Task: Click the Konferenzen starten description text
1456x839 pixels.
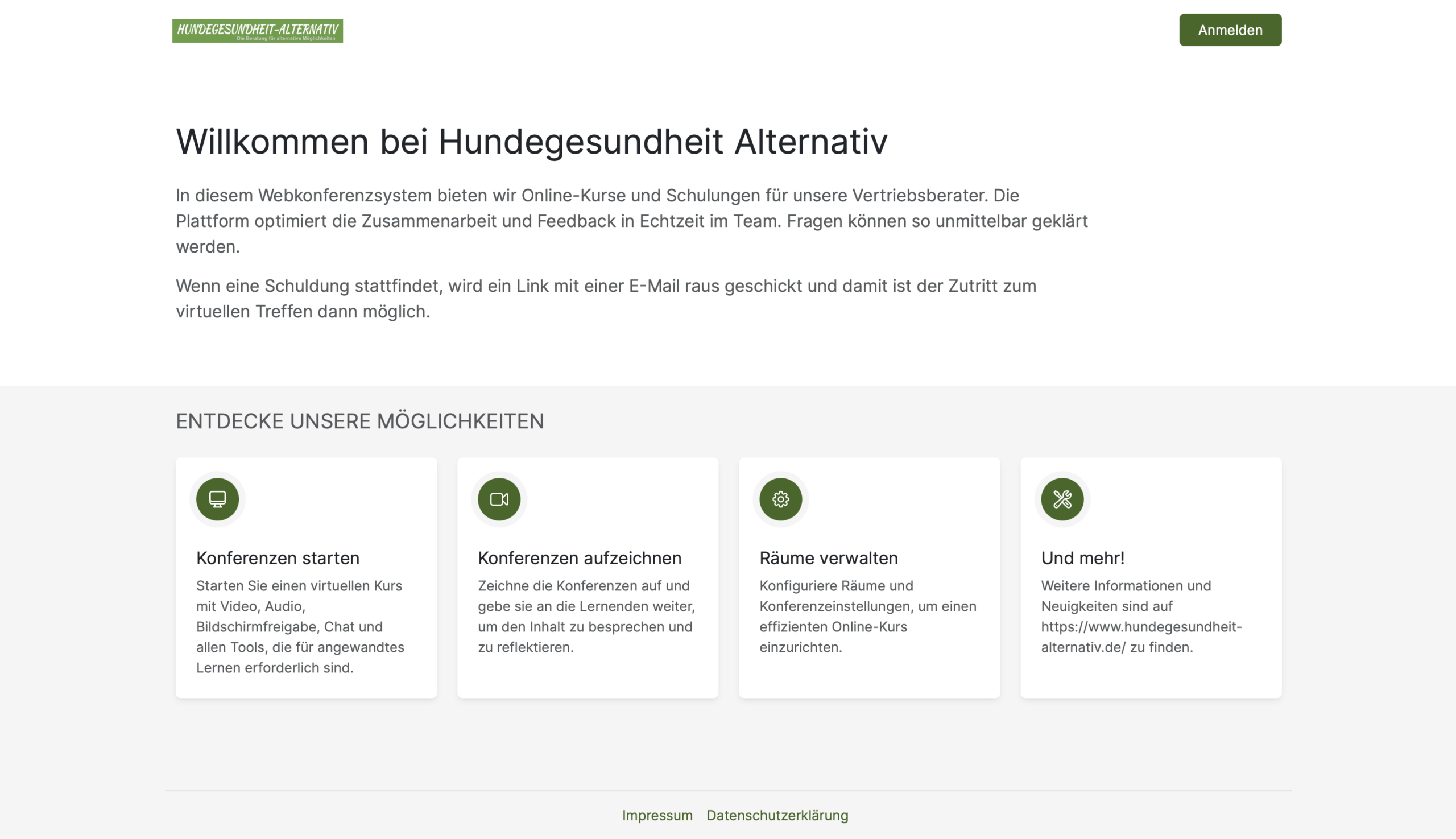Action: [x=300, y=627]
